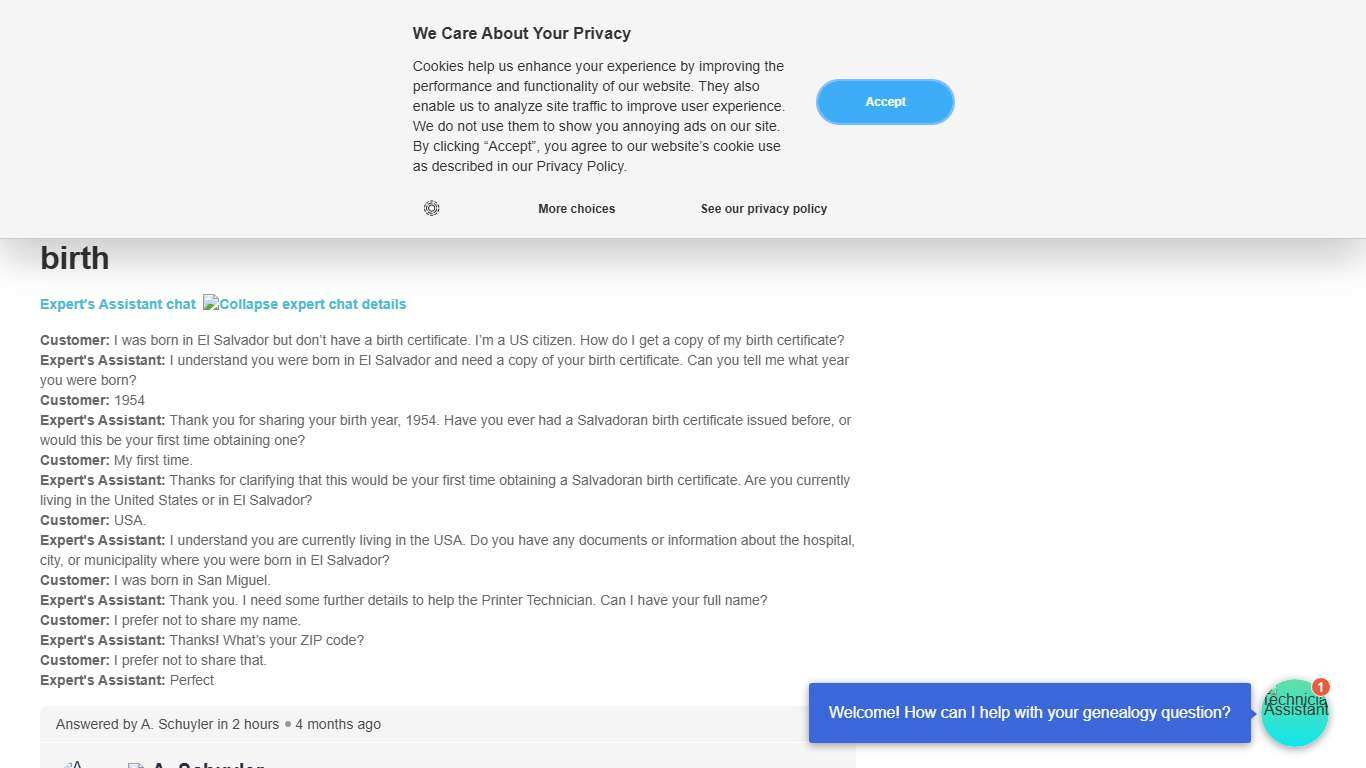Click the "4 months ago" timestamp
The width and height of the screenshot is (1366, 768).
(x=338, y=724)
